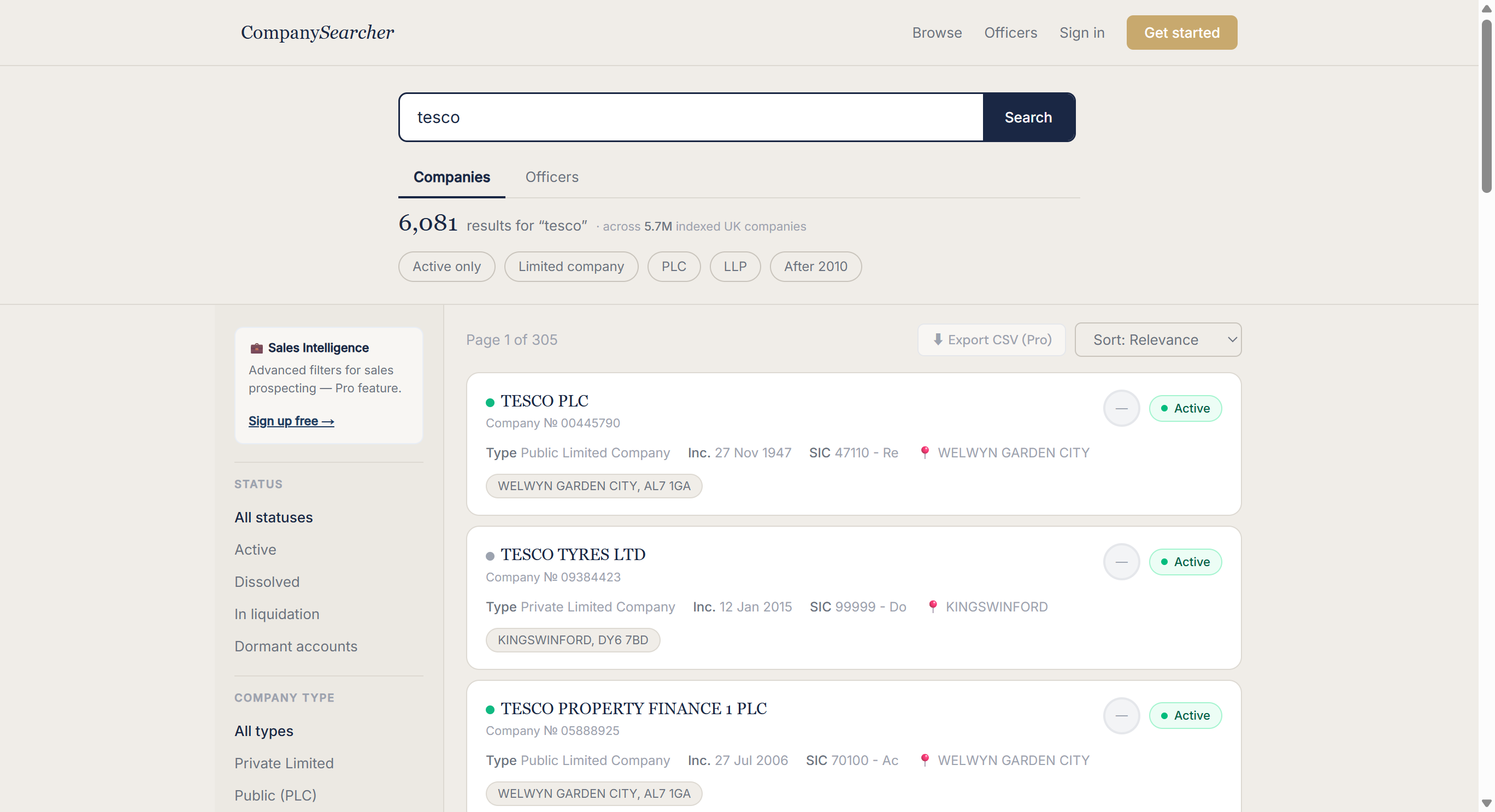The height and width of the screenshot is (812, 1495).
Task: Click the location pin beside WELWYN GARDEN CITY on TESCO PLC
Action: (925, 452)
